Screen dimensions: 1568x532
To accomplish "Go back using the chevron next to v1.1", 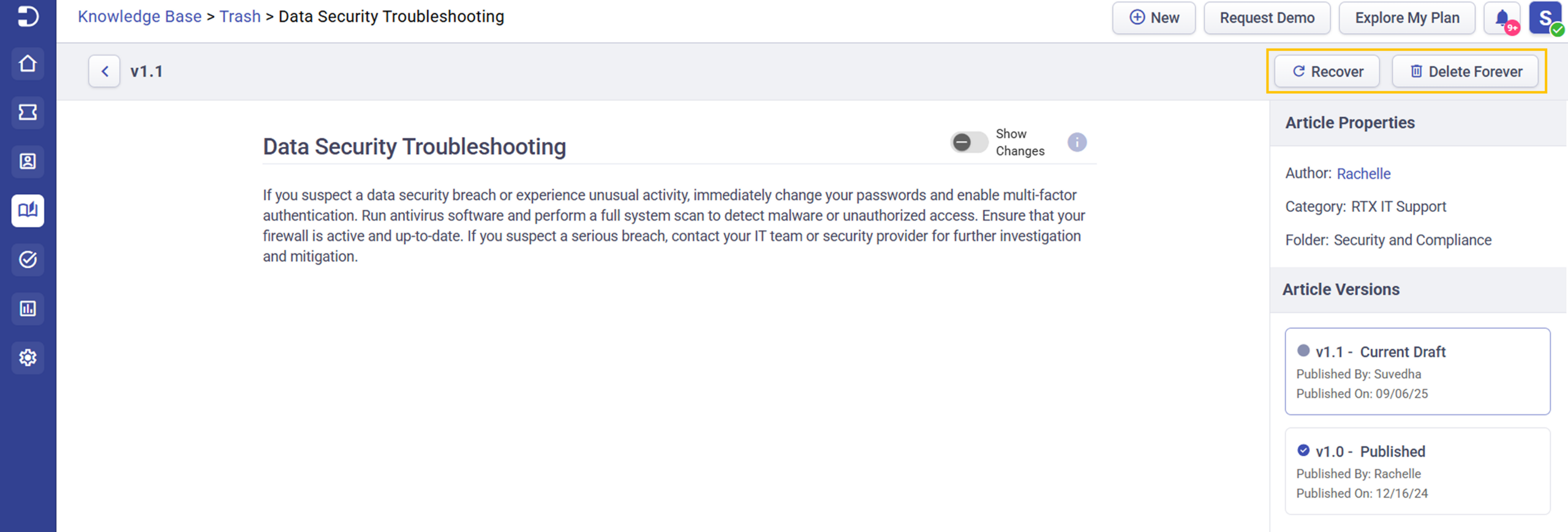I will pos(104,72).
